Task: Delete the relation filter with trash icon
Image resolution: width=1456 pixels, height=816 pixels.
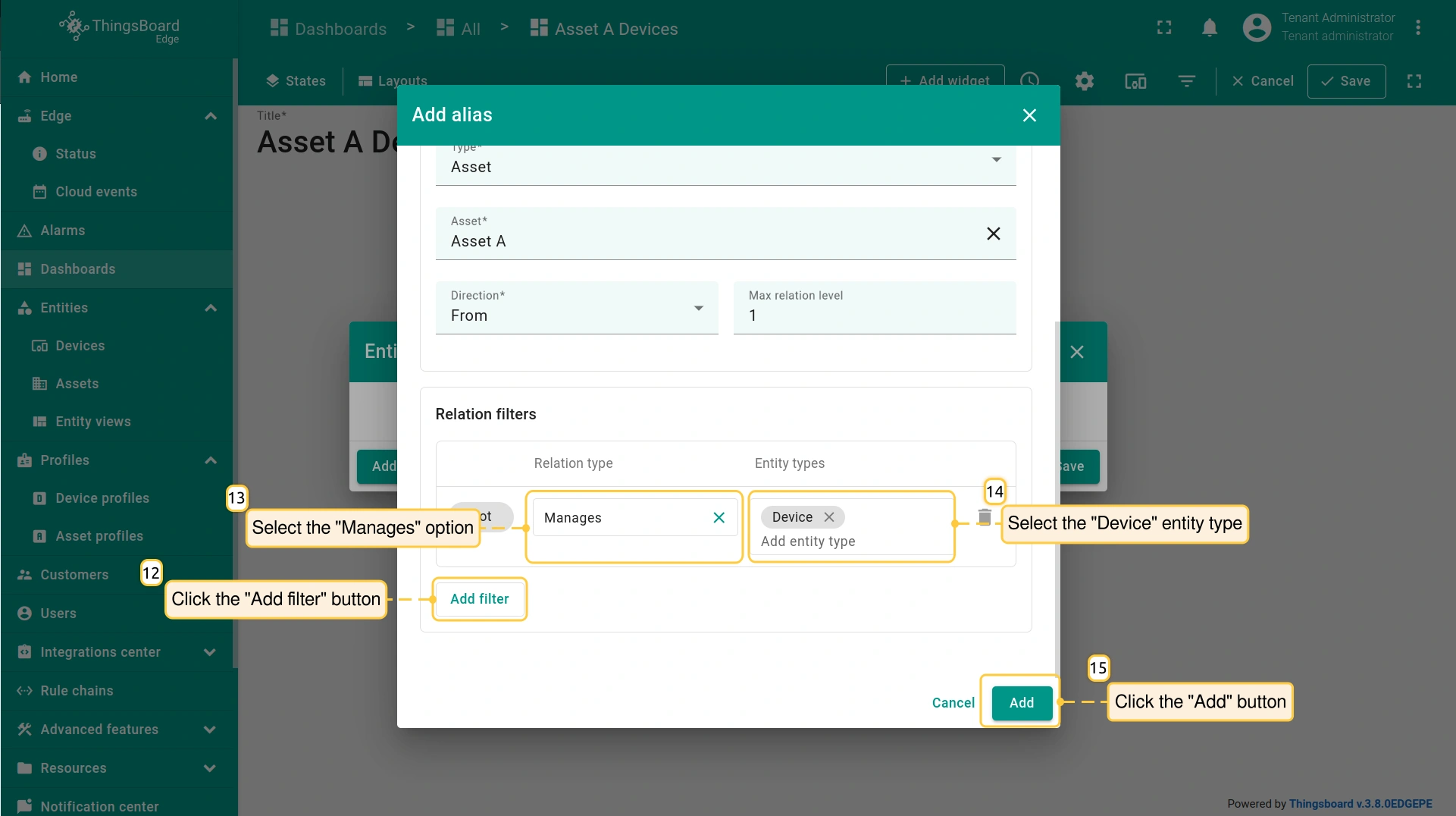Action: click(984, 517)
